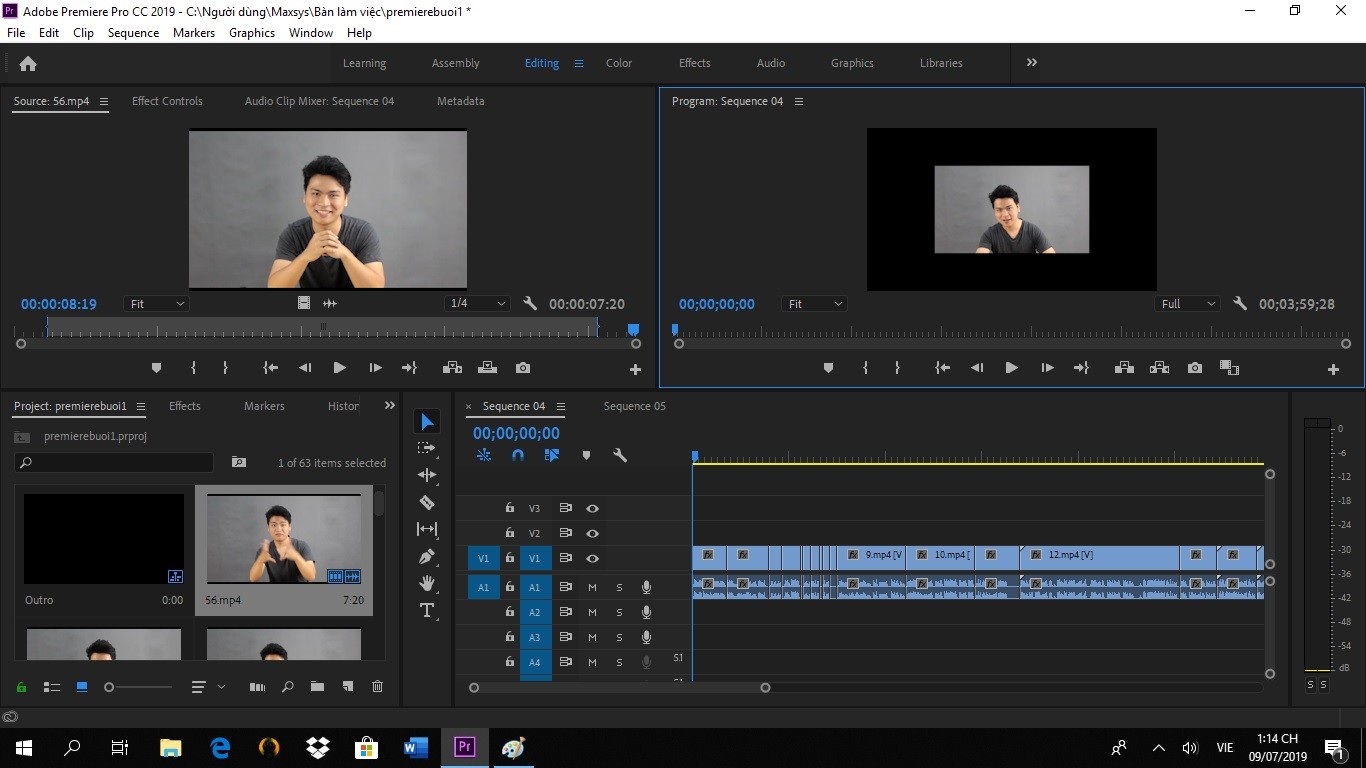Toggle V2 track output eye
Screen dimensions: 1366x768
tap(592, 533)
